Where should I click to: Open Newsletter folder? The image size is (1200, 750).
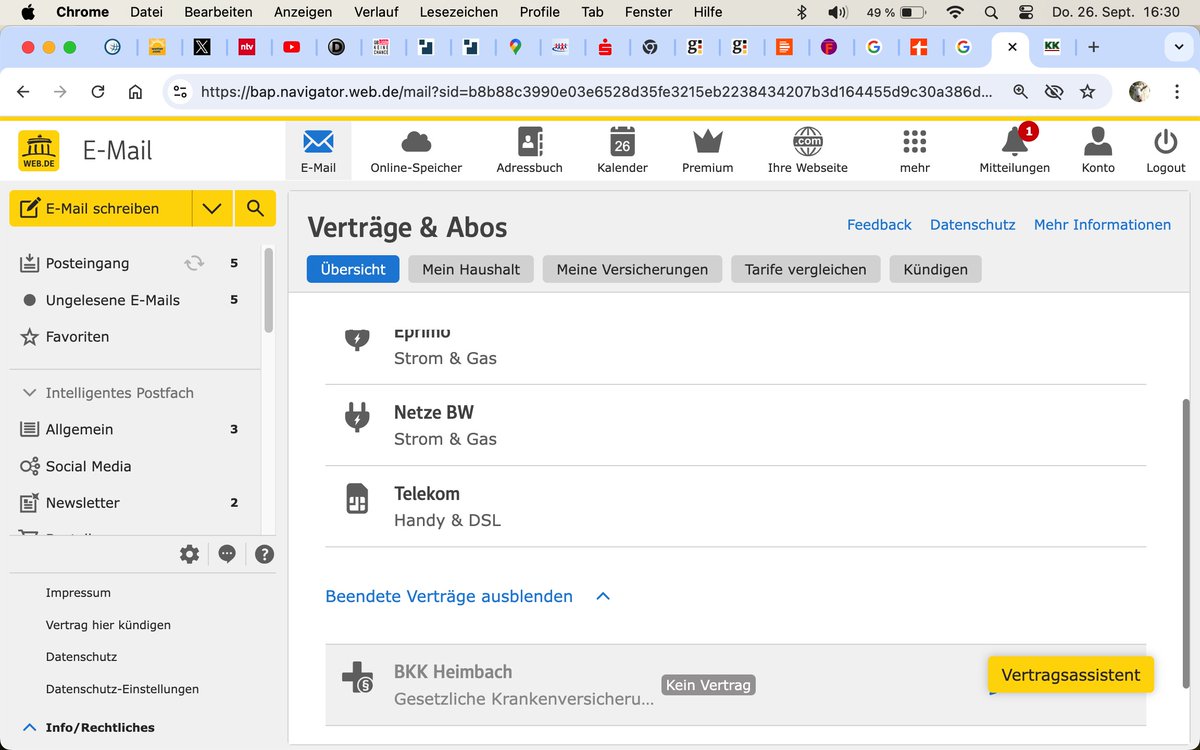coord(82,503)
